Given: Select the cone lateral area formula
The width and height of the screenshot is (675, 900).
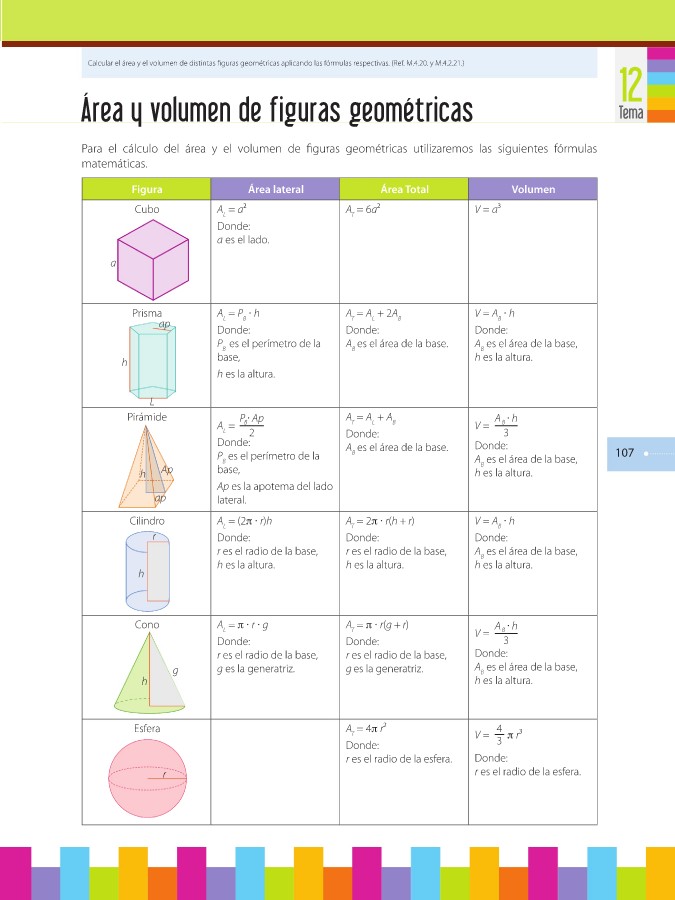Looking at the screenshot, I should [x=243, y=625].
